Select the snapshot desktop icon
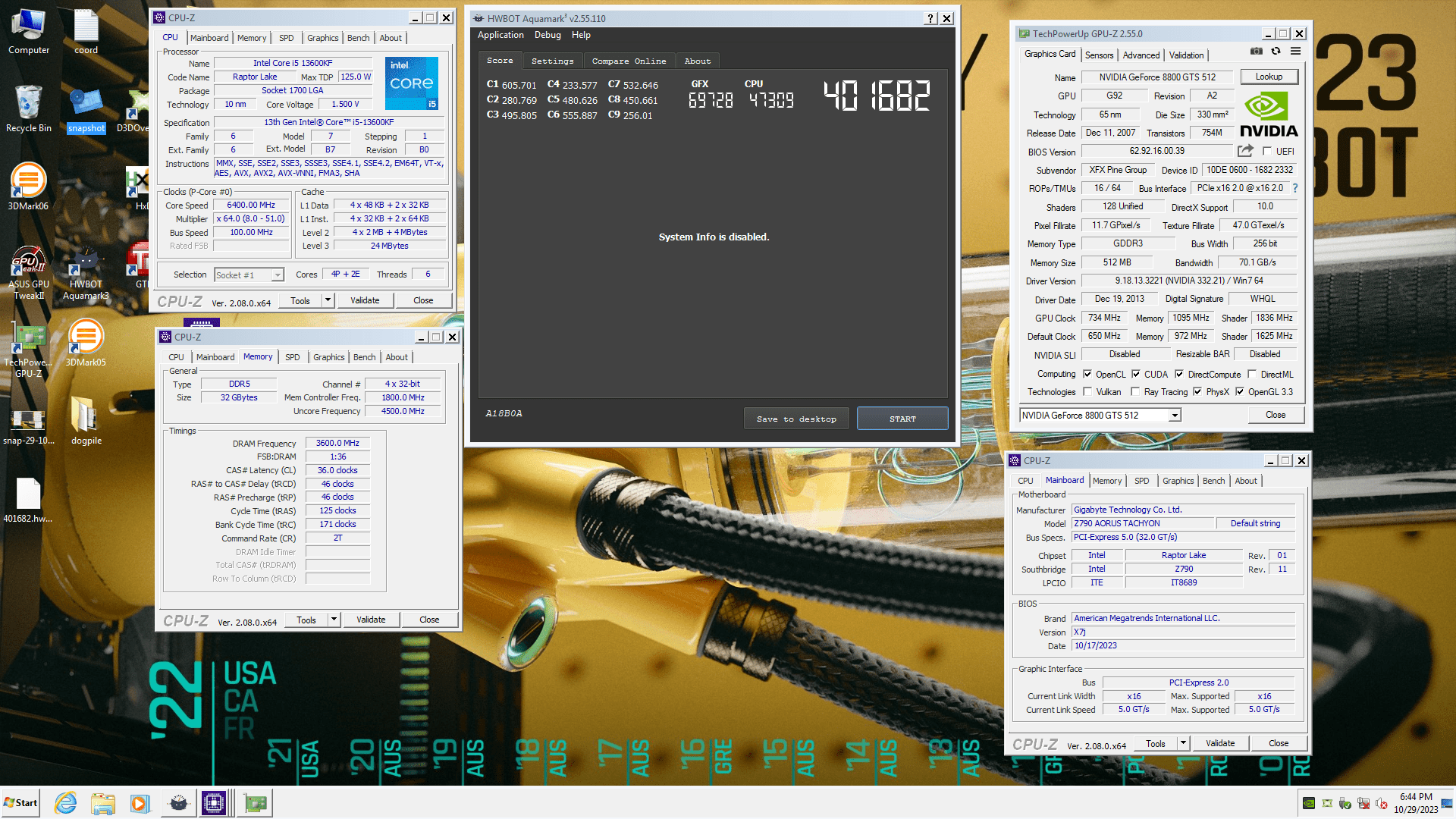1456x819 pixels. (86, 110)
